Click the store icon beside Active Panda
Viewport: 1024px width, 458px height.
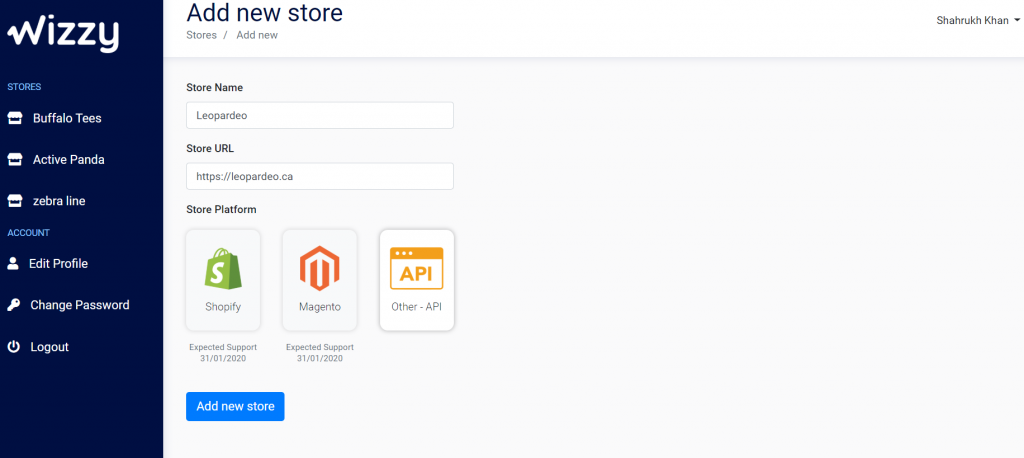[14, 159]
